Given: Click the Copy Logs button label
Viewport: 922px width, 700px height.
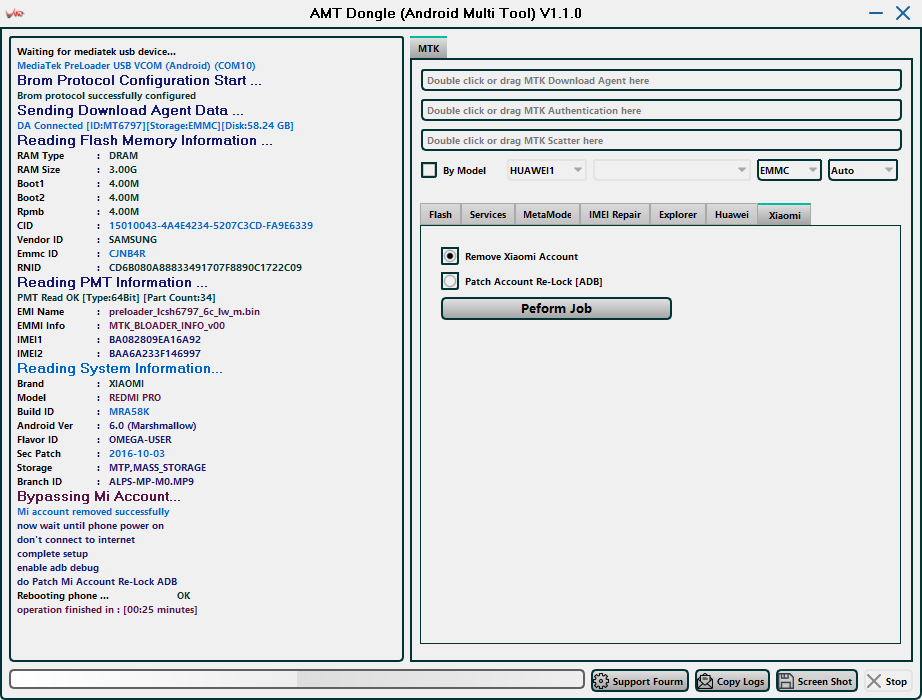Looking at the screenshot, I should 740,681.
